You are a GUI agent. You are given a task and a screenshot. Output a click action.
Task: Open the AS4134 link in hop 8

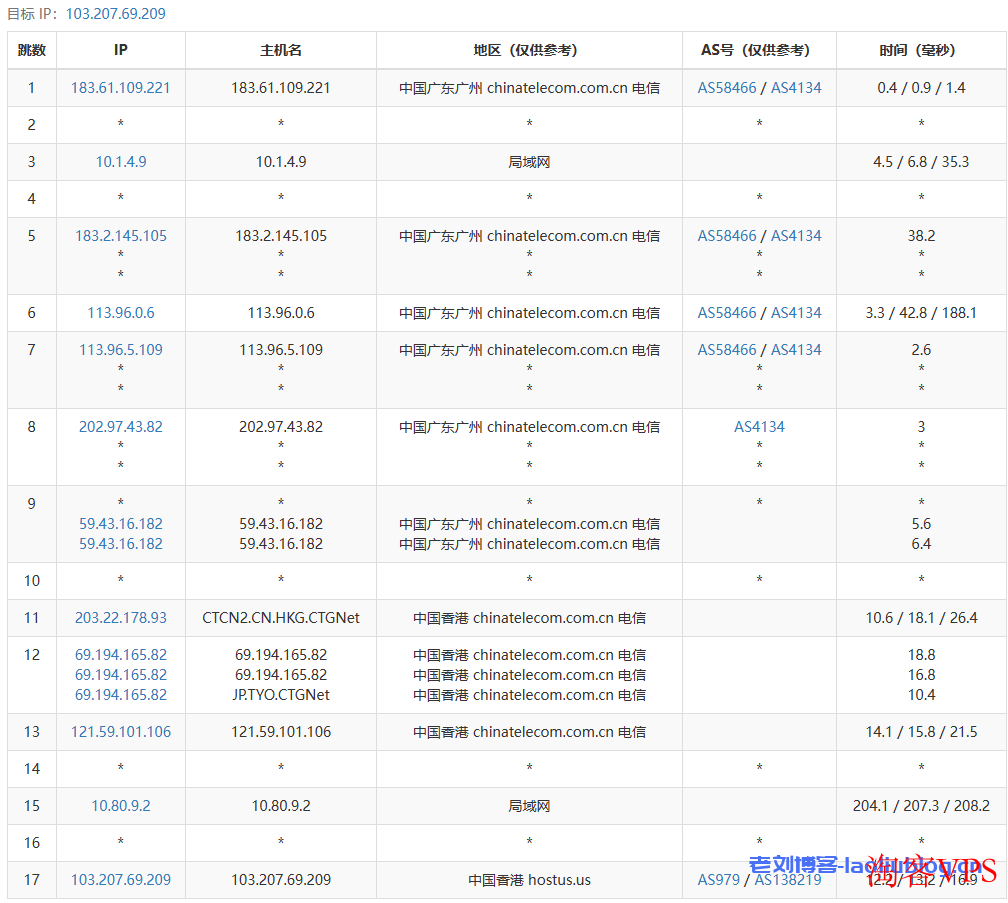pyautogui.click(x=759, y=427)
